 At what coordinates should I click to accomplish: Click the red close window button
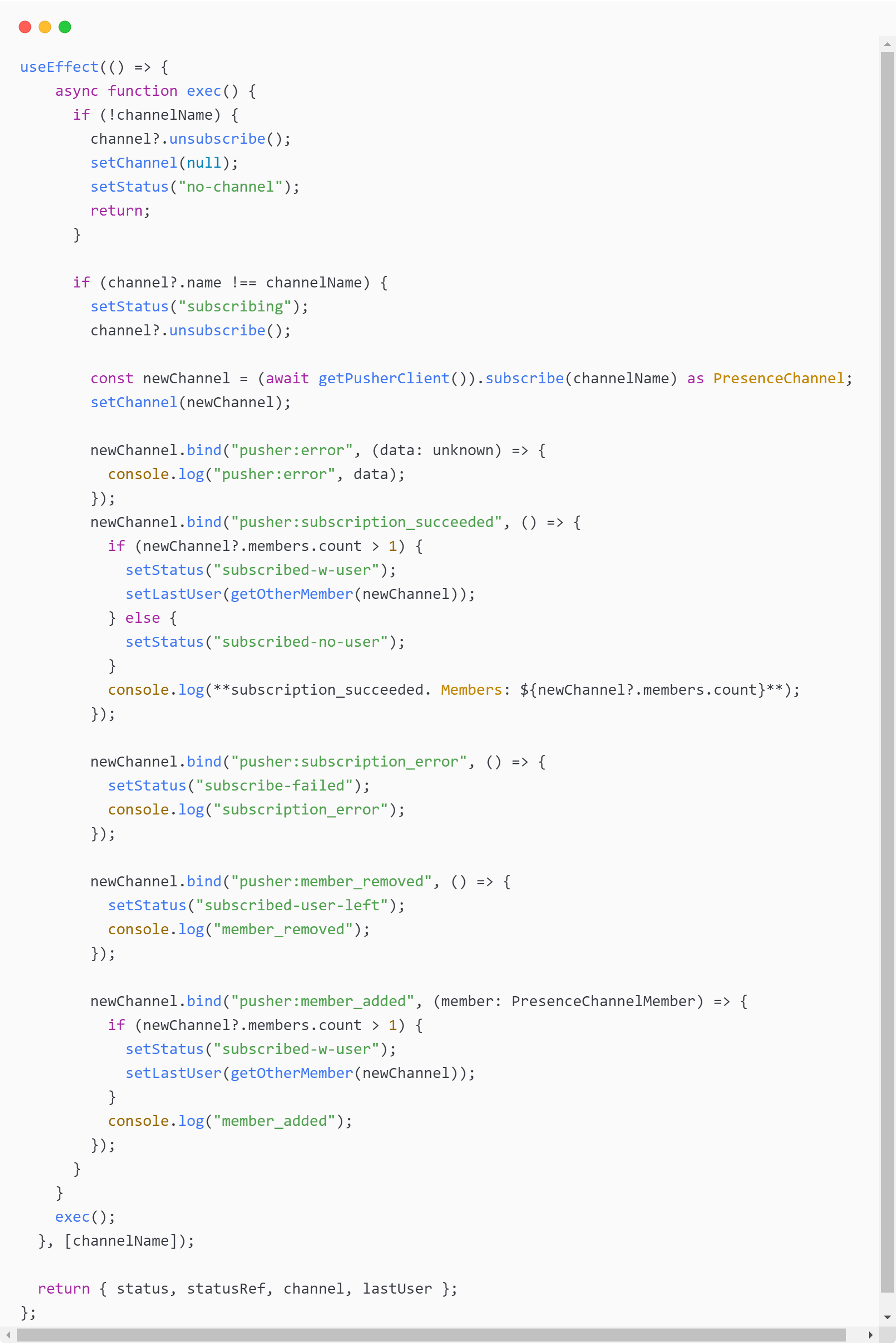pos(24,27)
